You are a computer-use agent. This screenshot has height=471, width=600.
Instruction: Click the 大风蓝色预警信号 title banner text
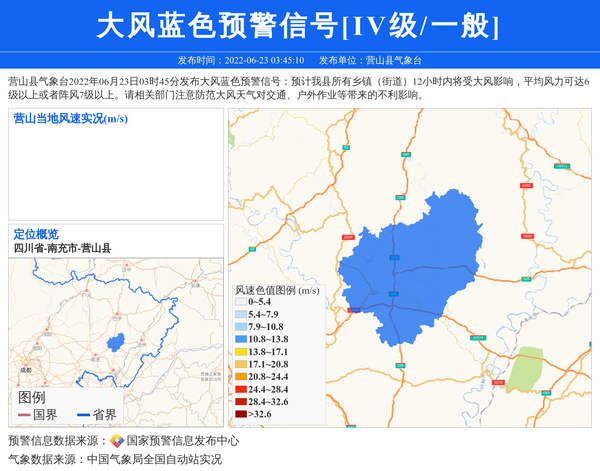(298, 26)
